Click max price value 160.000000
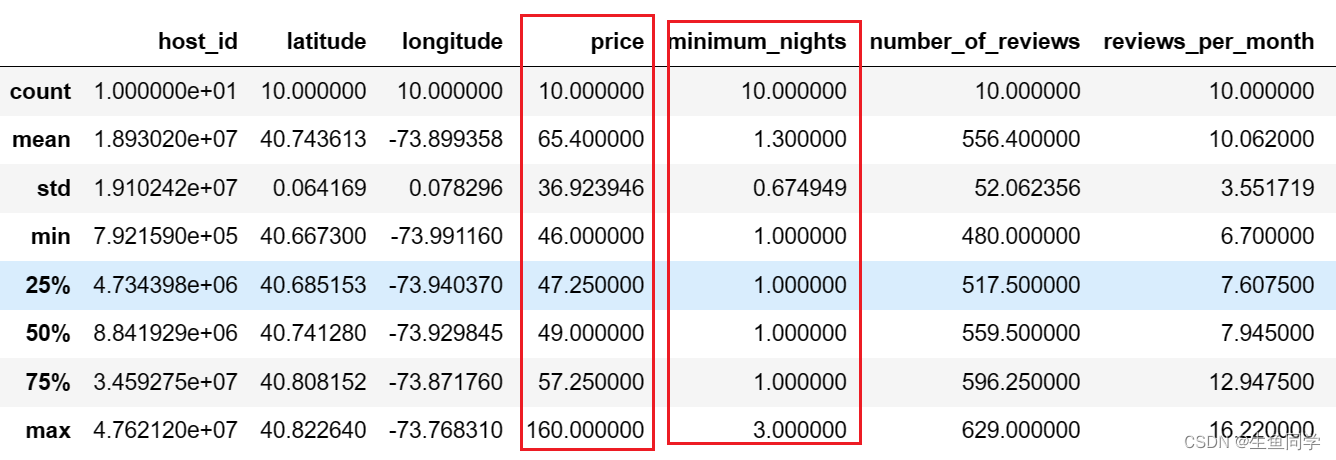The height and width of the screenshot is (460, 1336). tap(585, 430)
